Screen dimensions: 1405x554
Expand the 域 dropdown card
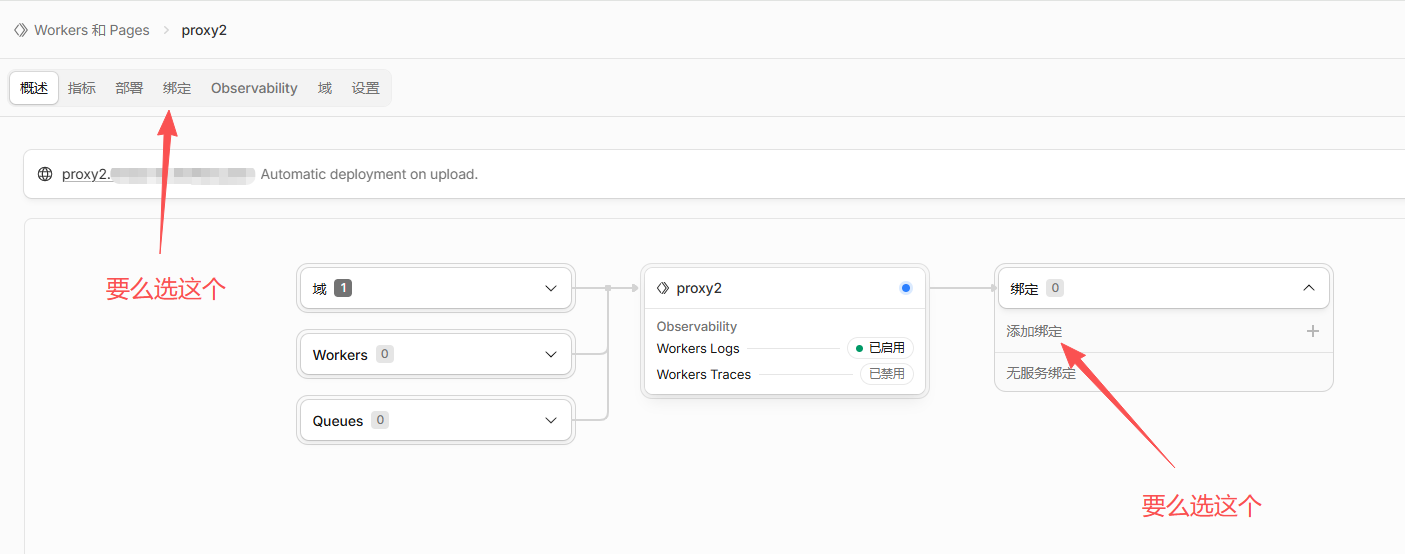click(x=436, y=288)
